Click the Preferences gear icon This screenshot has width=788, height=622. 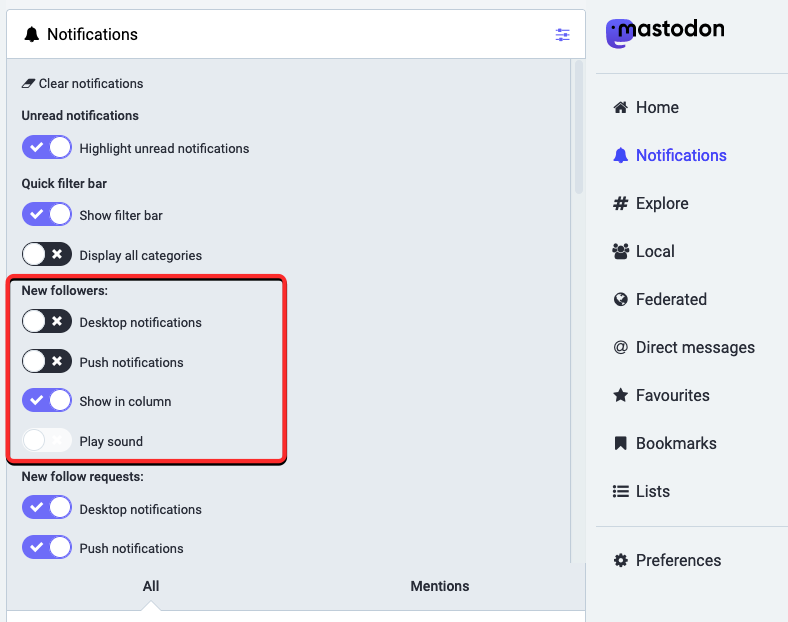(620, 561)
